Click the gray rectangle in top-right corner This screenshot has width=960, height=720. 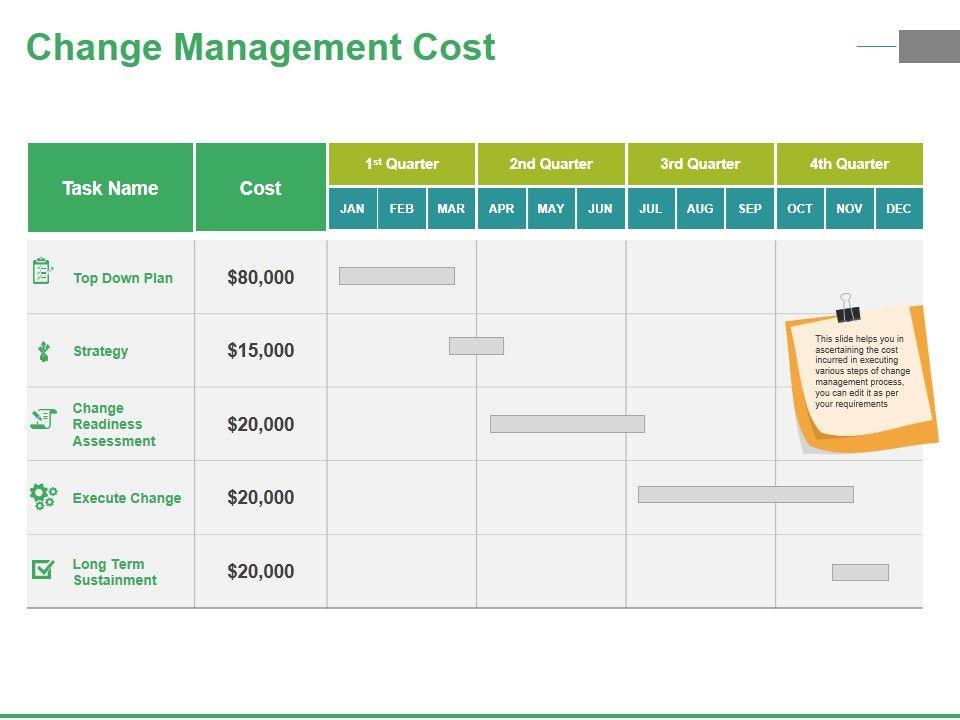pyautogui.click(x=928, y=46)
